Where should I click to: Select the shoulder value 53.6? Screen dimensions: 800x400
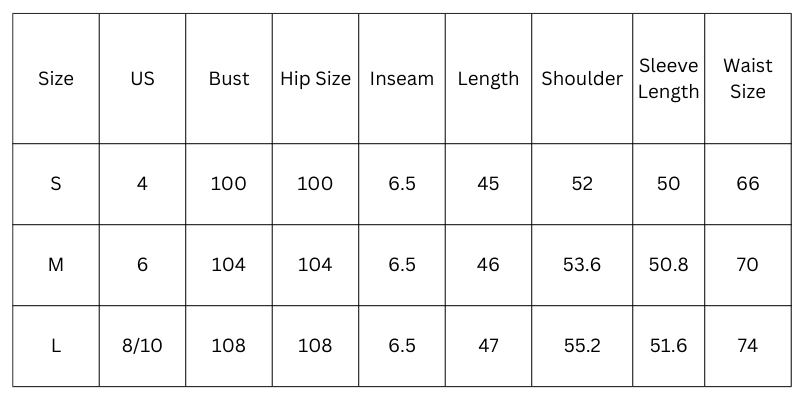[582, 265]
